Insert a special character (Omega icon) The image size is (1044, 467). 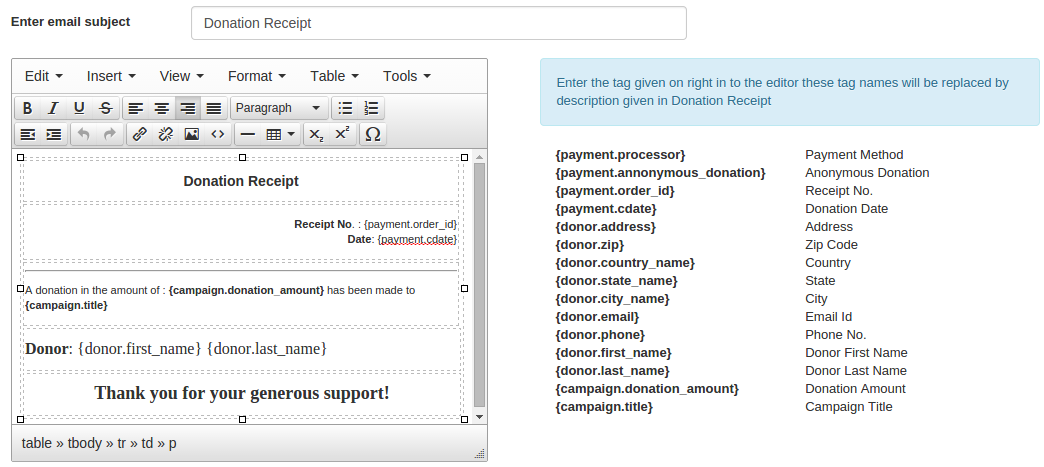tap(373, 134)
